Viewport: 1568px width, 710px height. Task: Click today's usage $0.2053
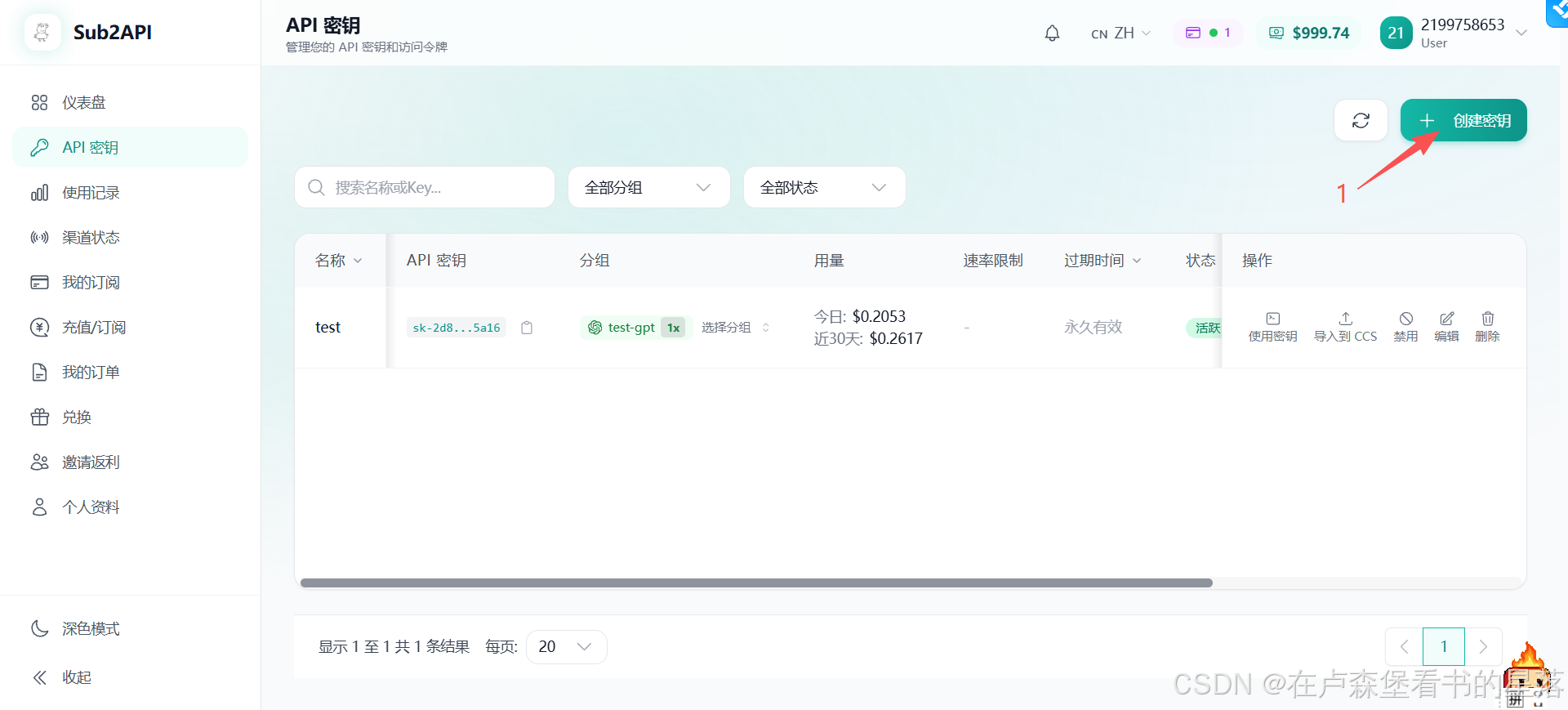tap(879, 316)
